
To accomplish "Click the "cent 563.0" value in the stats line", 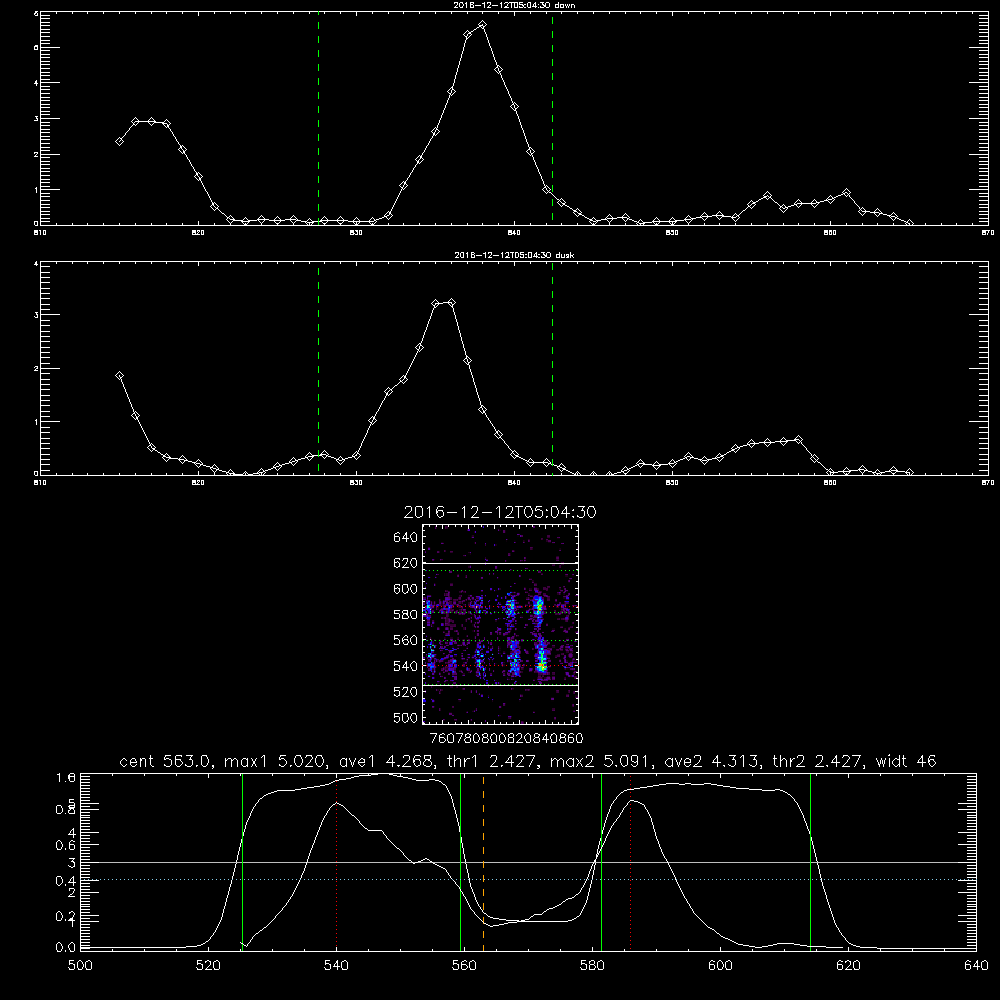I will [x=166, y=761].
